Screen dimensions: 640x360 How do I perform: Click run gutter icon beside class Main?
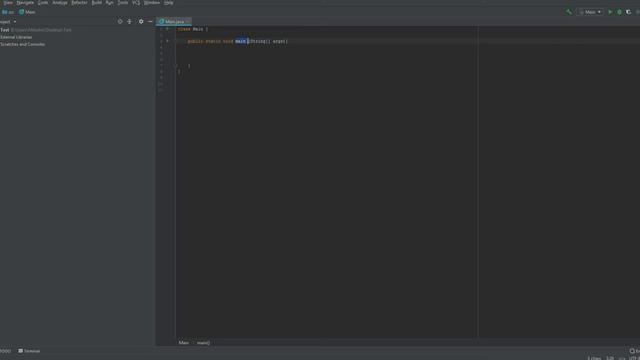(167, 29)
